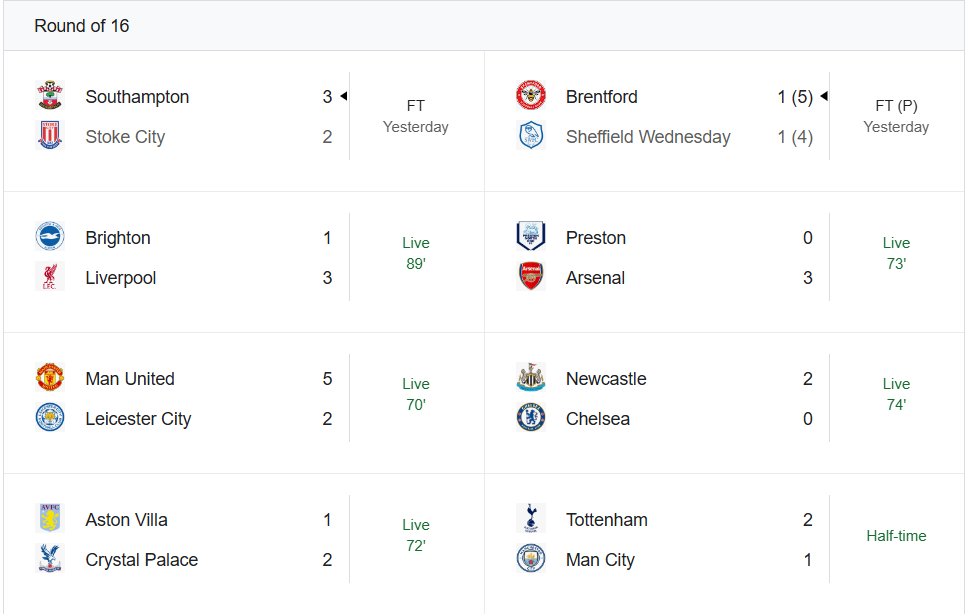Click the Sheffield Wednesday owl crest

[x=531, y=136]
